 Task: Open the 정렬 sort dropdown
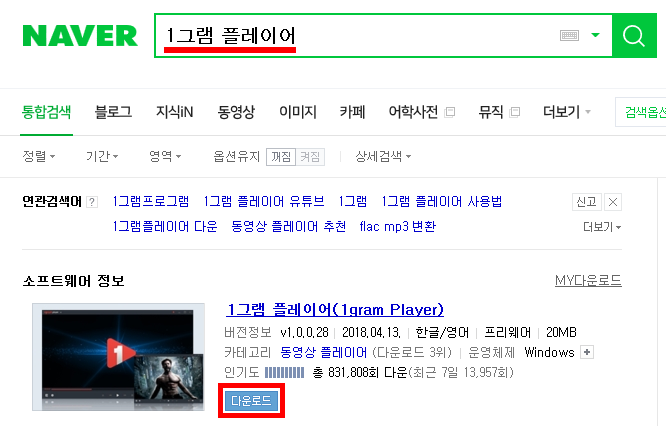tap(39, 156)
